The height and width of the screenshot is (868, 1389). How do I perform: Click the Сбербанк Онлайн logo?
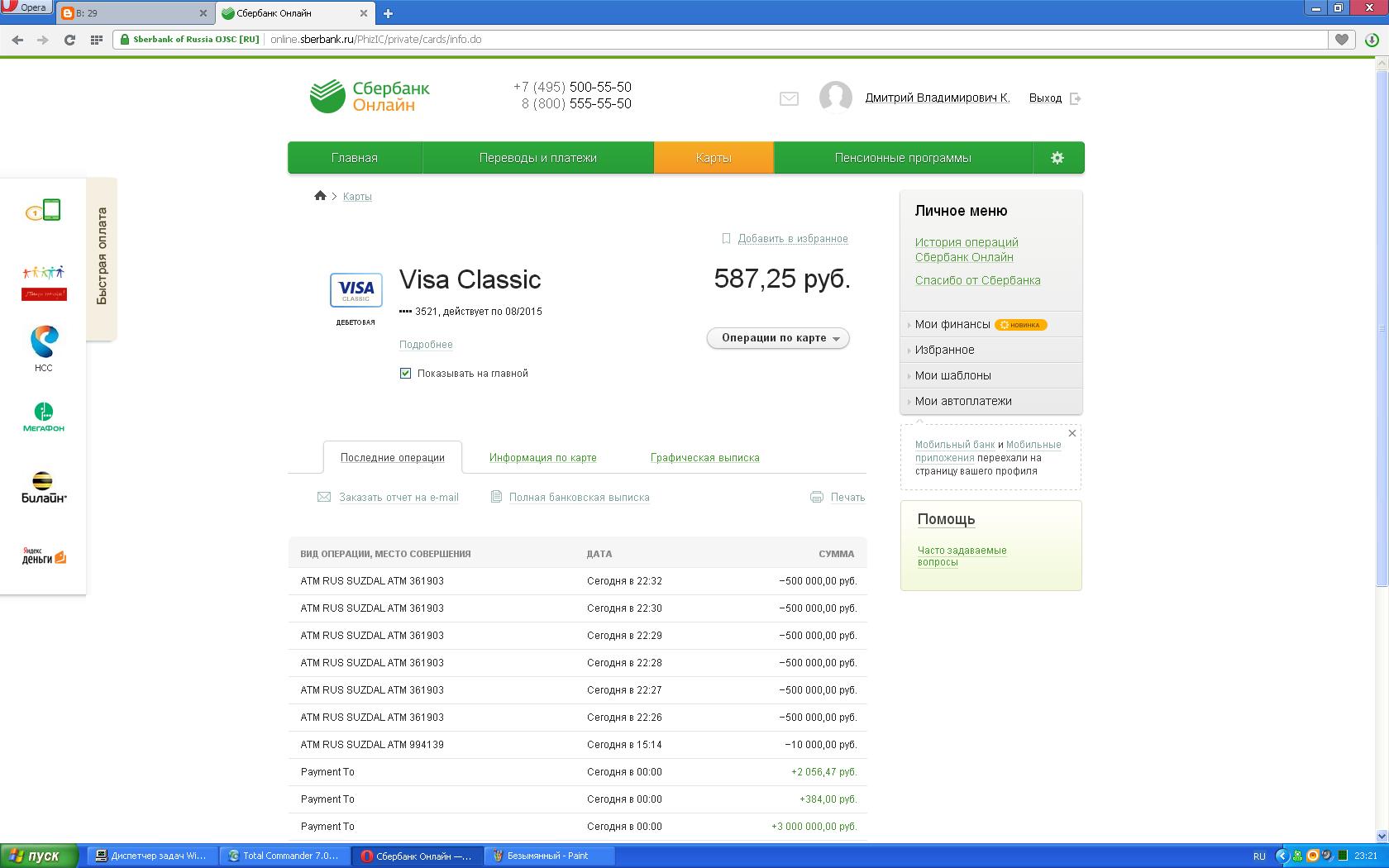pos(370,96)
